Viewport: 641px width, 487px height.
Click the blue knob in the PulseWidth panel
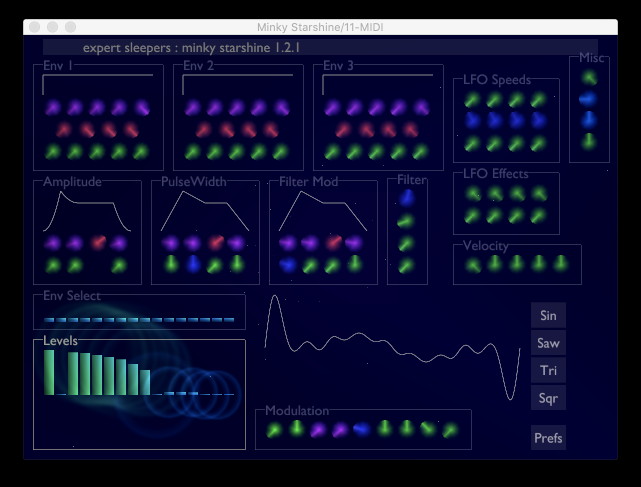point(193,264)
